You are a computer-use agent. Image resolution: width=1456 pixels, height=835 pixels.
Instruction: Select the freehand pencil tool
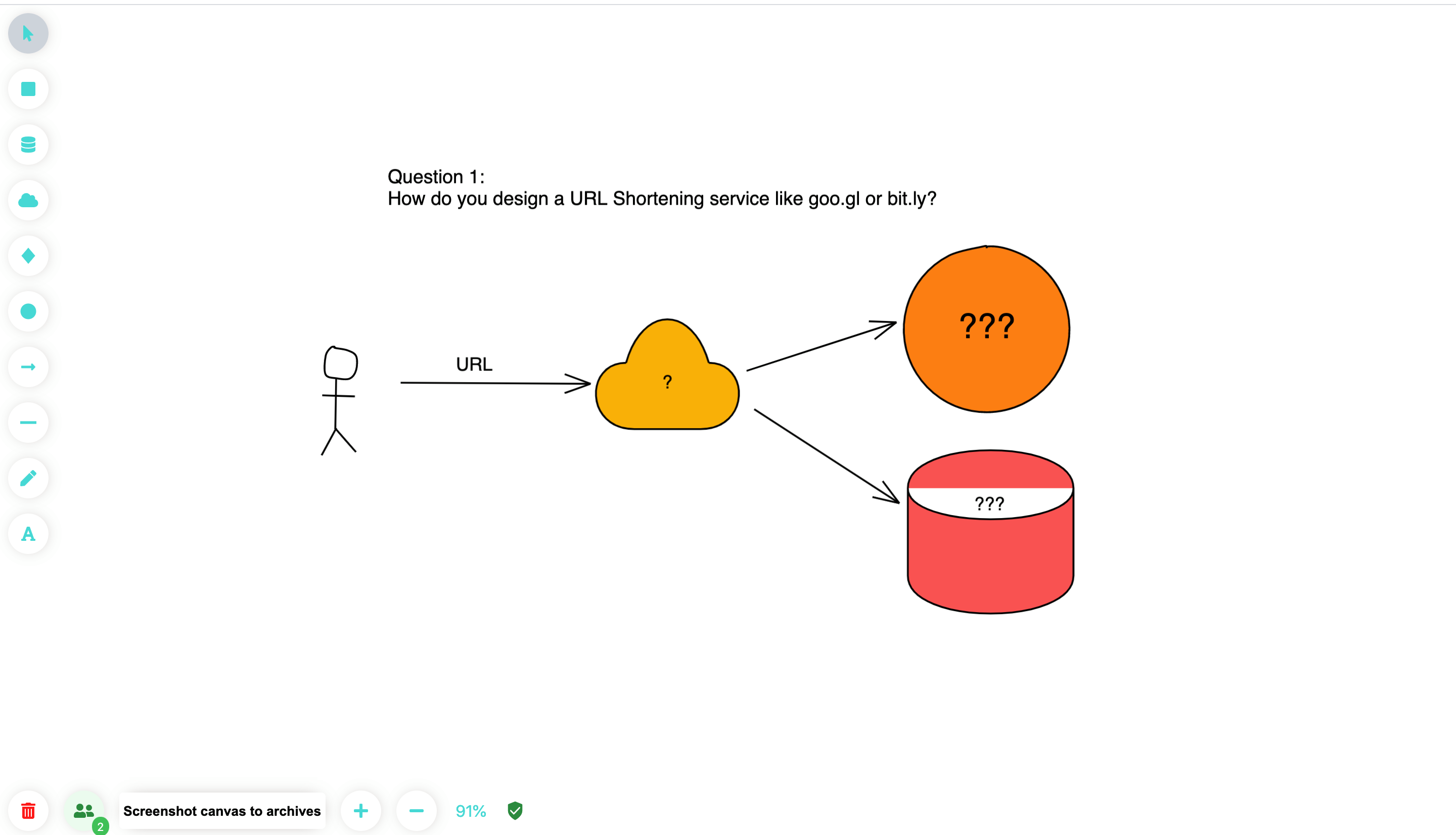pos(28,478)
